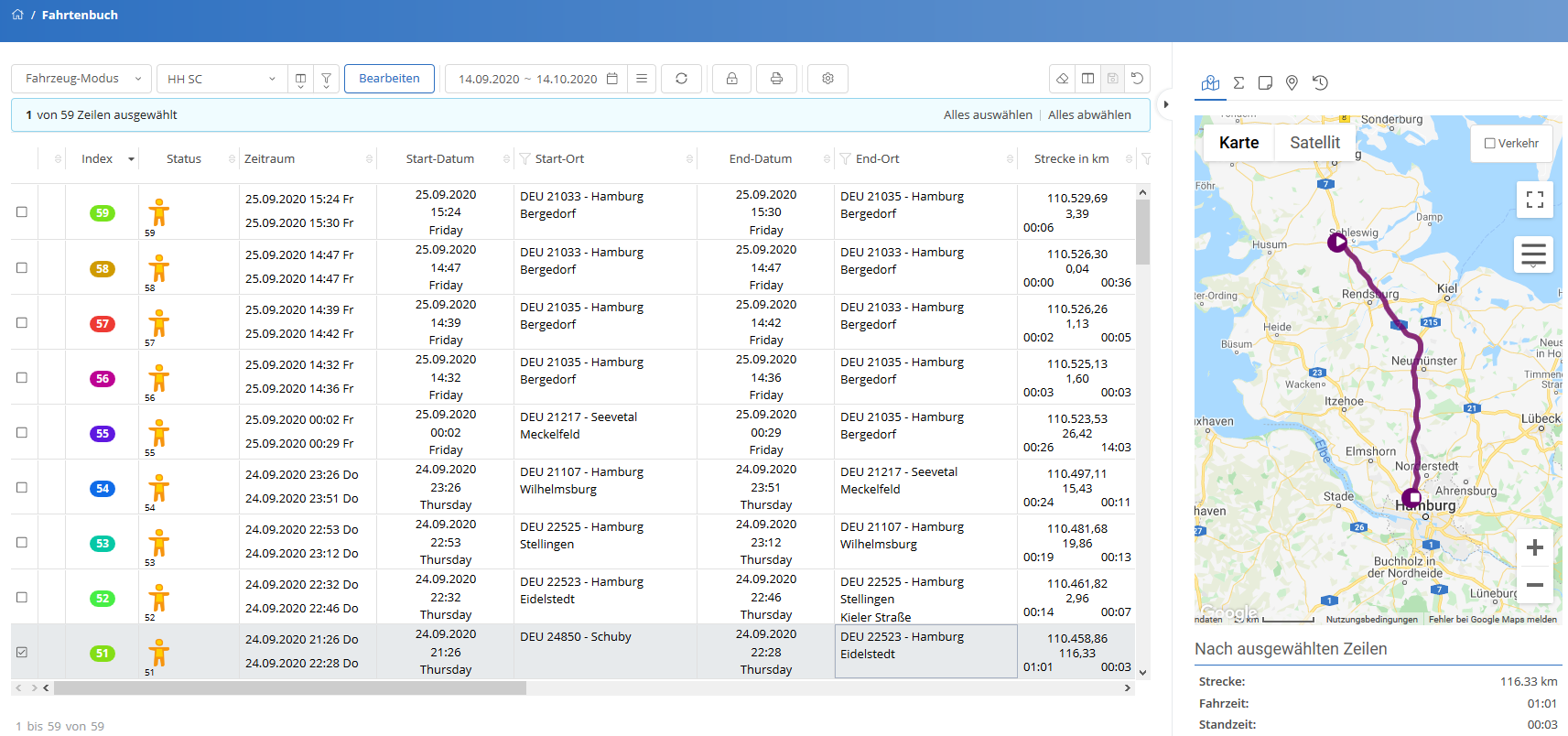1568x736 pixels.
Task: Click the date range field 14.09.2020 ~ 14.10.2020
Action: pyautogui.click(x=527, y=79)
